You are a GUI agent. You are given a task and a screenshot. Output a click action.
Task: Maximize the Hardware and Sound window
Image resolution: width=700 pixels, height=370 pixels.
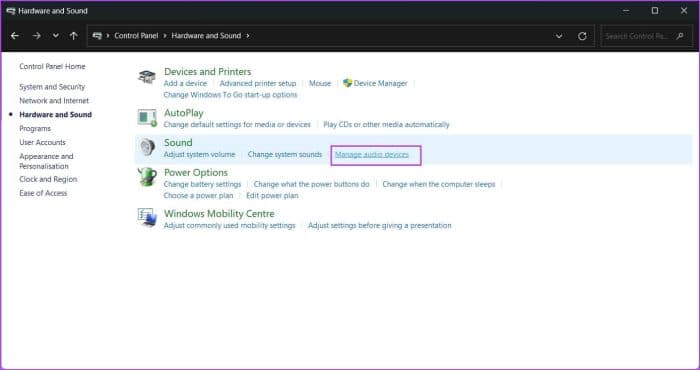pos(654,11)
